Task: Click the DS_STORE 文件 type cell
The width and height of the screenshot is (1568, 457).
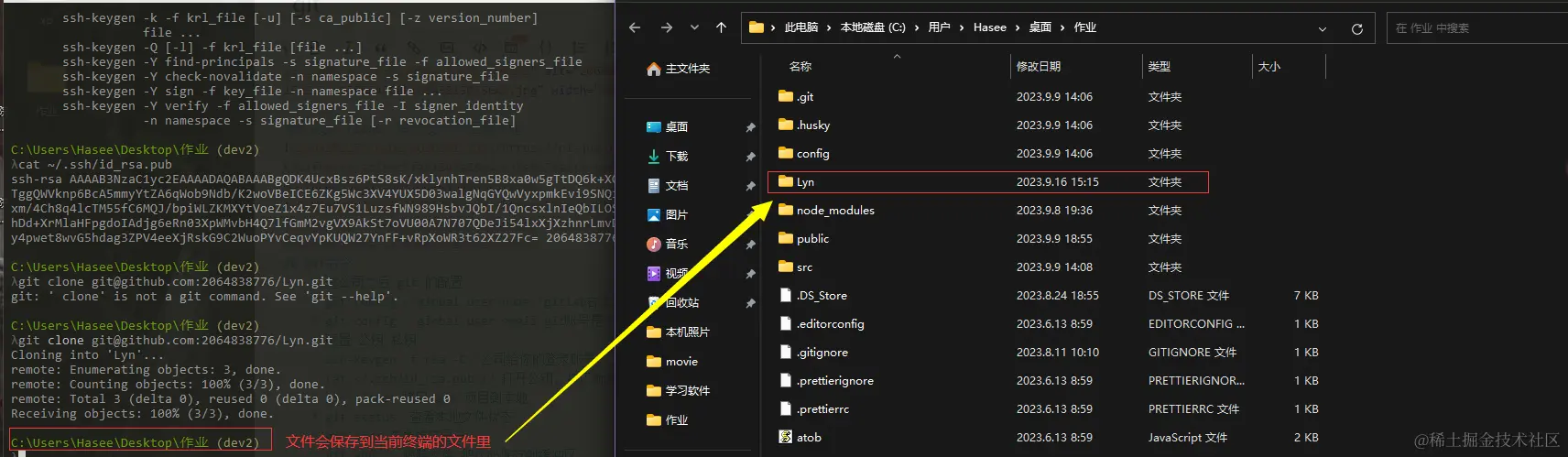Action: pyautogui.click(x=1189, y=296)
